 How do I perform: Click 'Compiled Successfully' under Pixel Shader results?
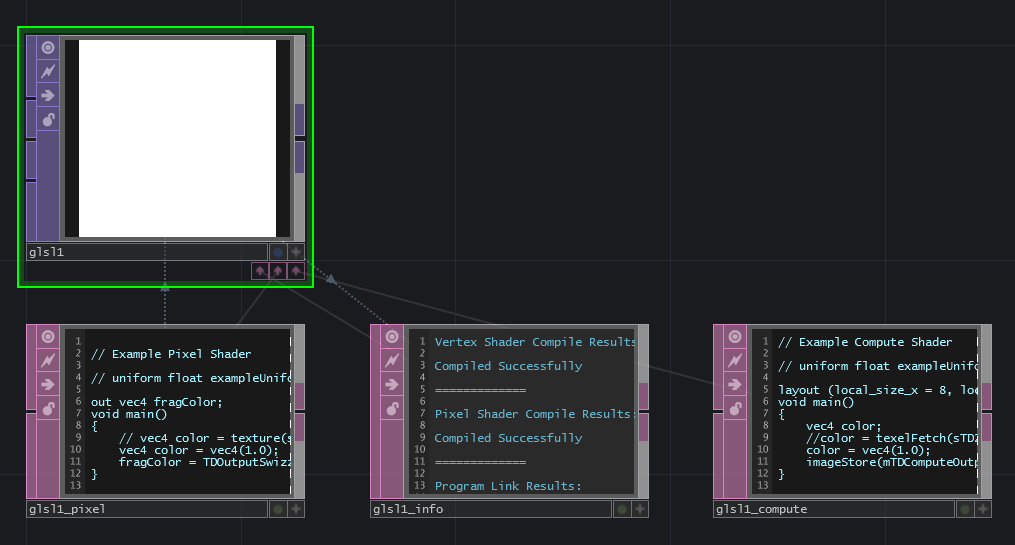[508, 438]
